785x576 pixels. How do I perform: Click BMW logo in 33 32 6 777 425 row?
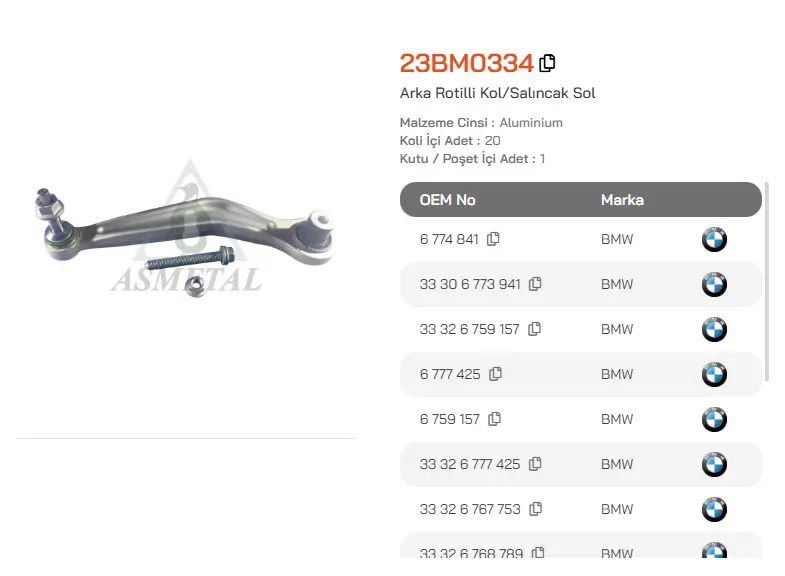point(714,465)
